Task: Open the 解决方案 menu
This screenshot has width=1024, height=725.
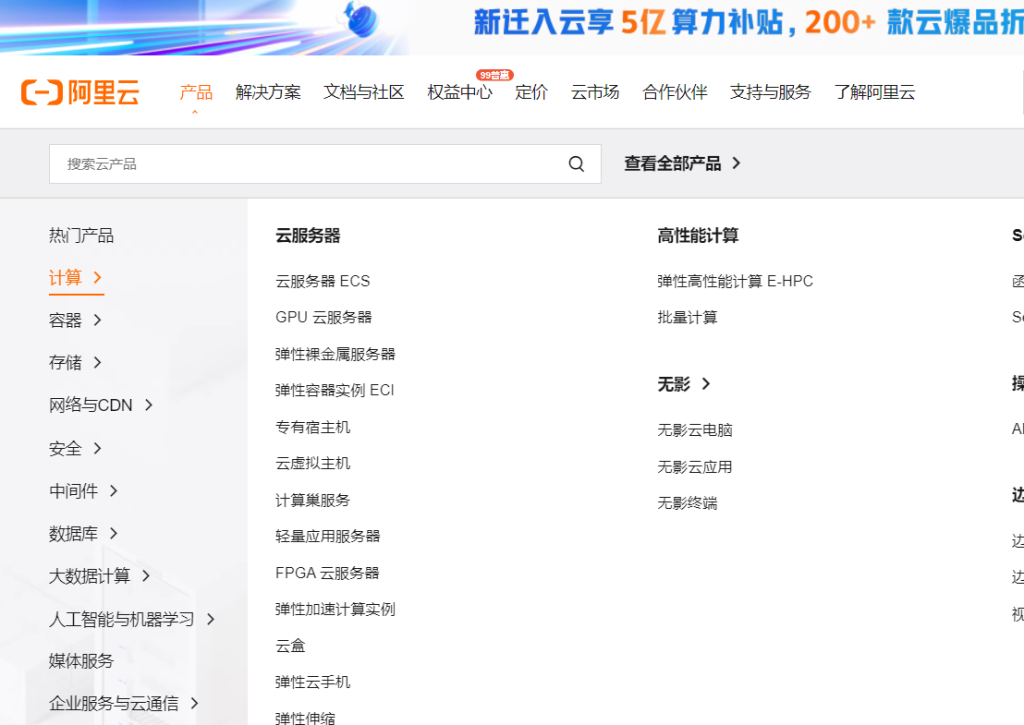Action: tap(267, 92)
